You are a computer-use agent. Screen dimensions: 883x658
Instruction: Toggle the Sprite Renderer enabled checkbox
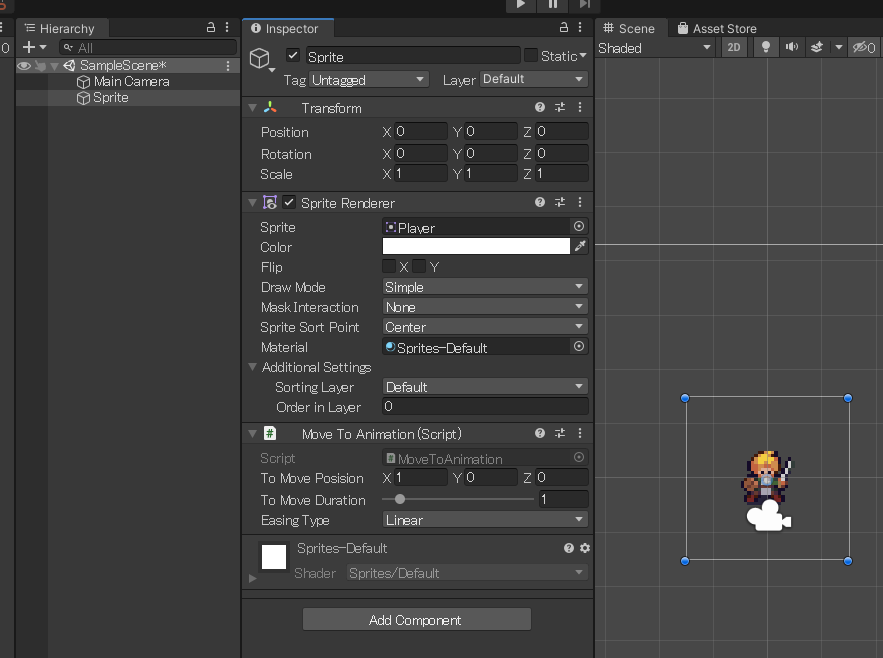pyautogui.click(x=287, y=202)
